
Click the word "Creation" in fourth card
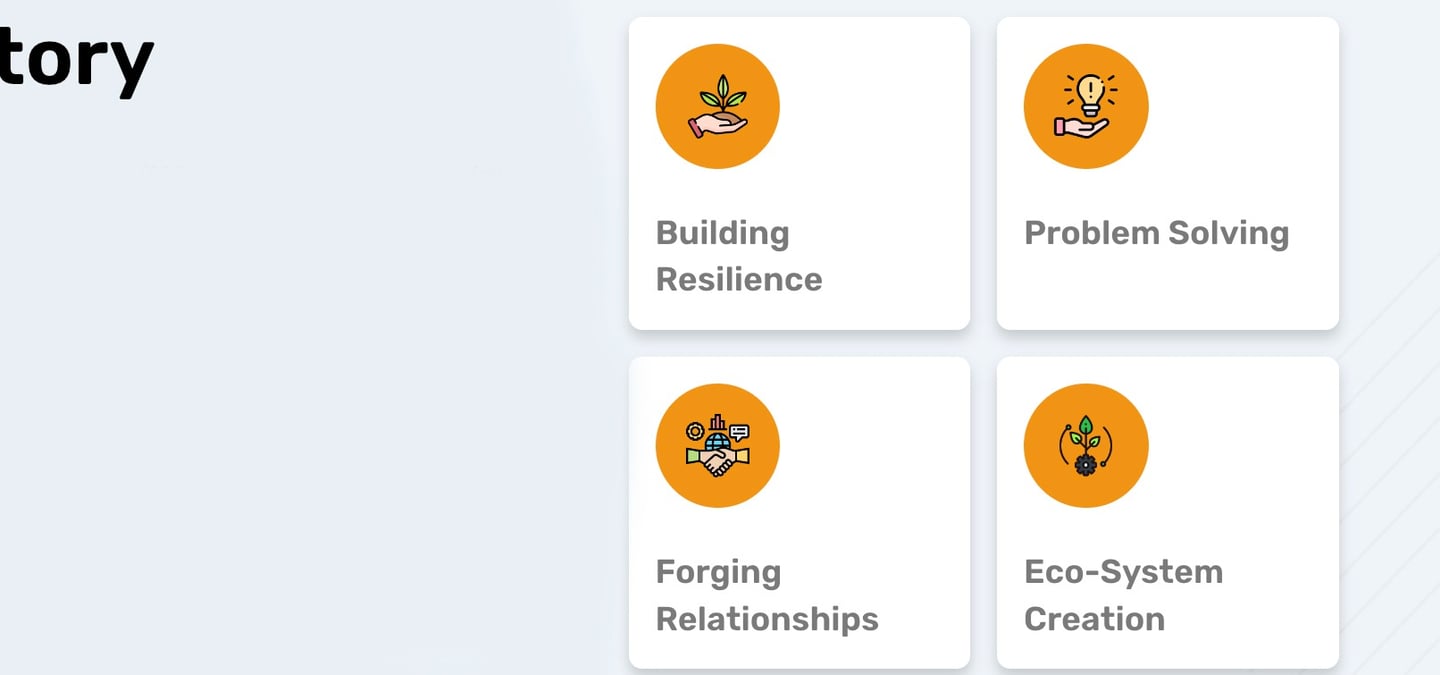tap(1094, 620)
